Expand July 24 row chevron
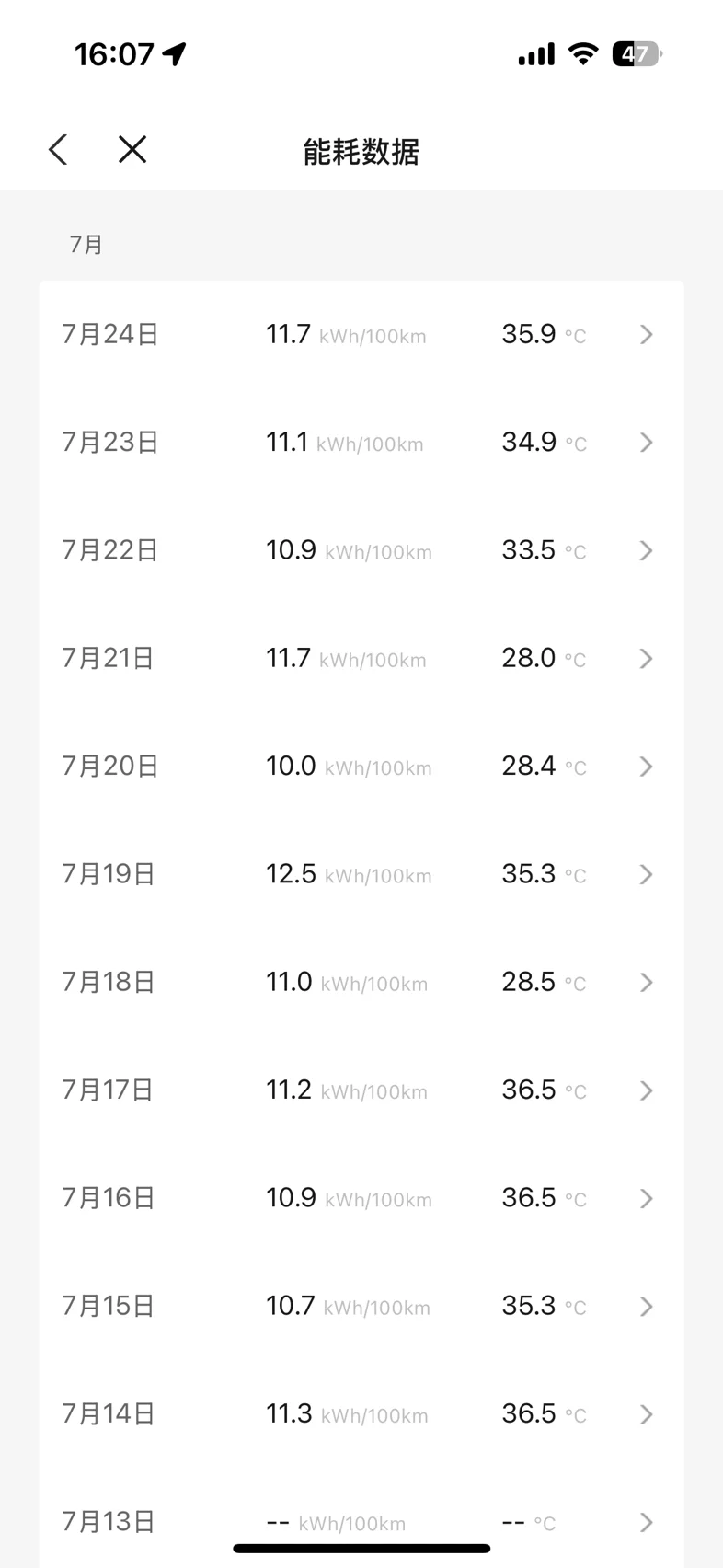 point(647,334)
